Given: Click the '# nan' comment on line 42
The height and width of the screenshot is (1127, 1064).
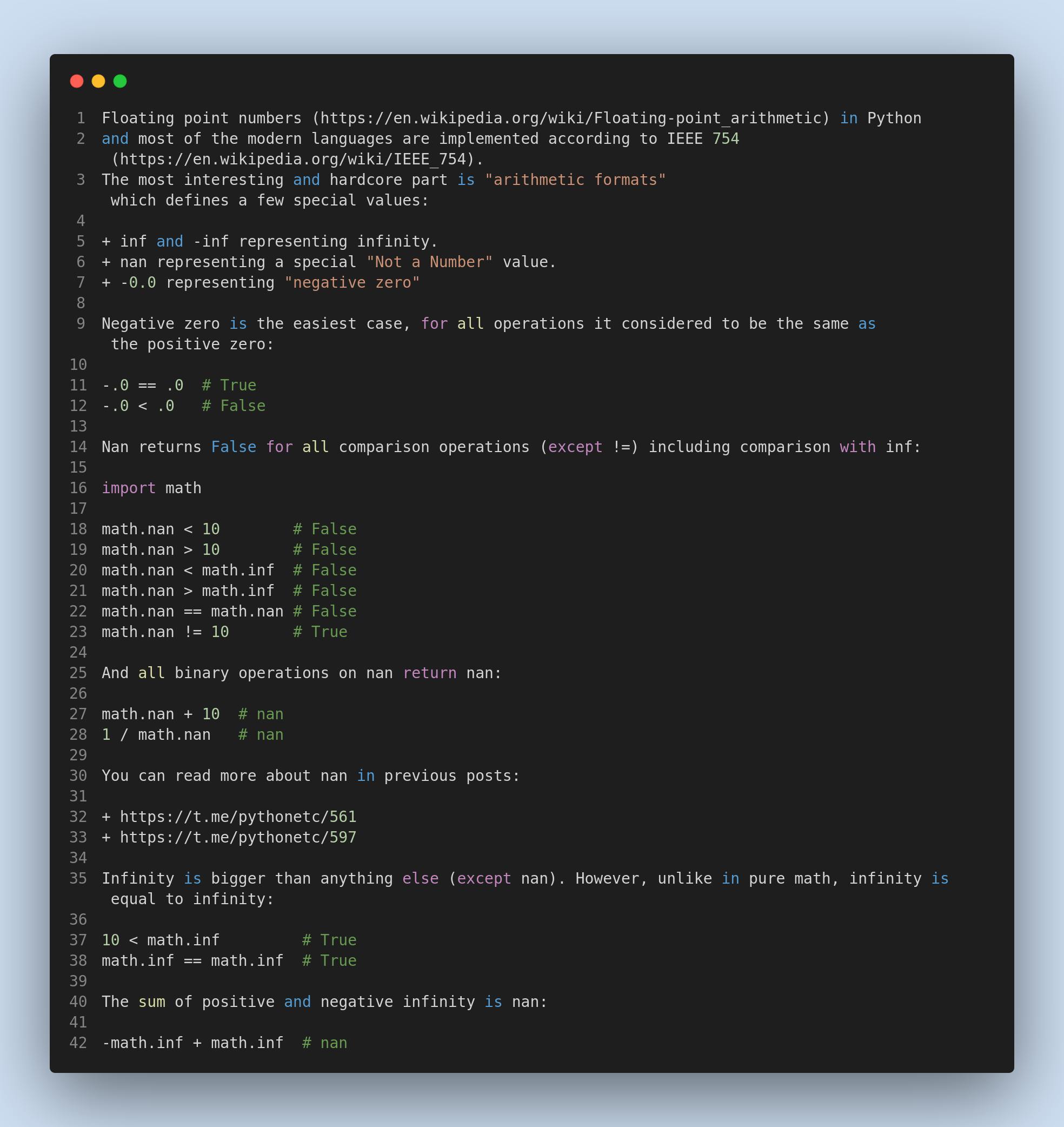Looking at the screenshot, I should click(x=325, y=1043).
